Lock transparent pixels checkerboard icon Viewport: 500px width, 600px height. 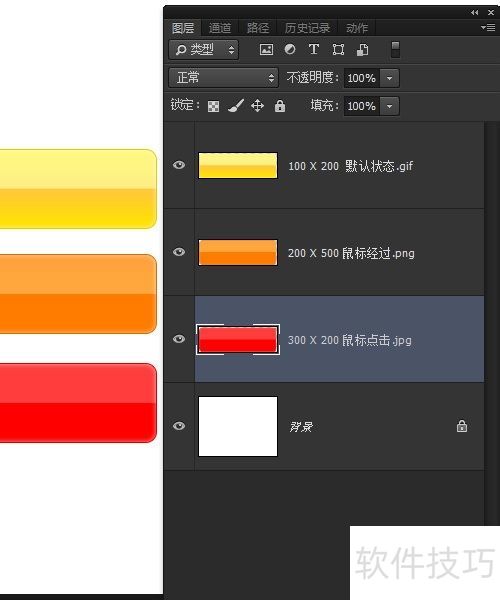(x=213, y=106)
